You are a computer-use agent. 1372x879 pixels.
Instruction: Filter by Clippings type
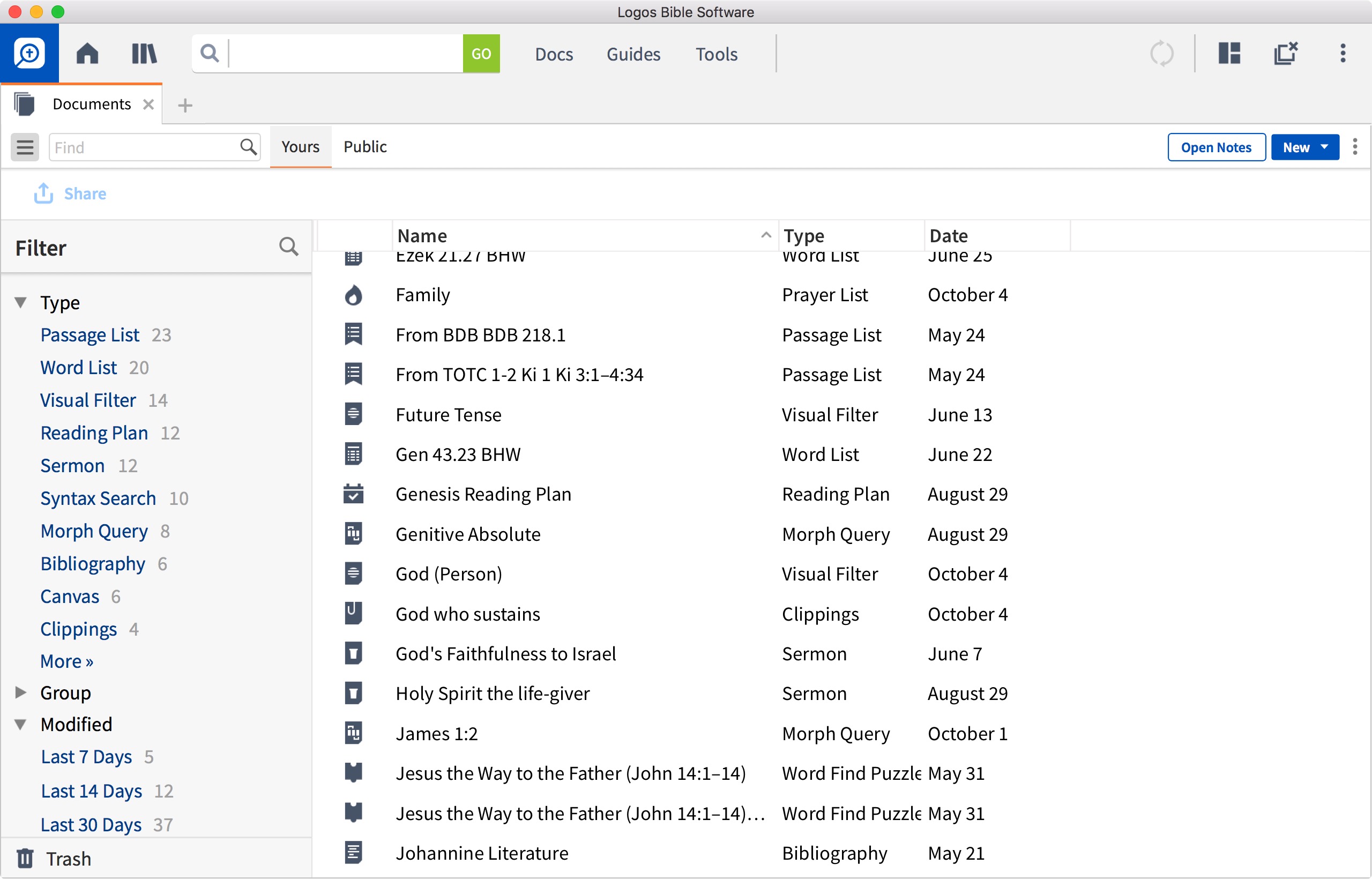[78, 628]
